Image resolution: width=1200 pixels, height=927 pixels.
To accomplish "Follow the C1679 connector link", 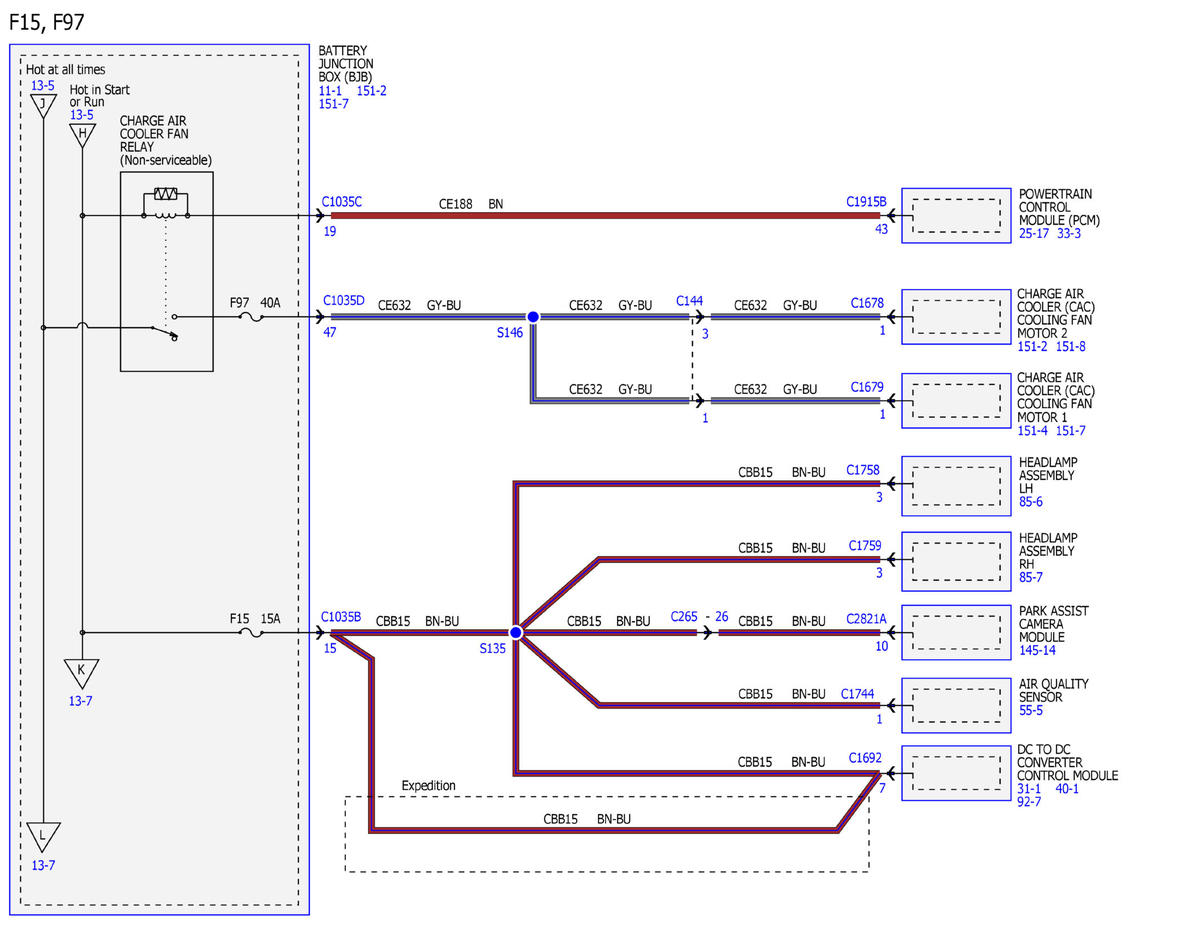I will click(x=867, y=387).
